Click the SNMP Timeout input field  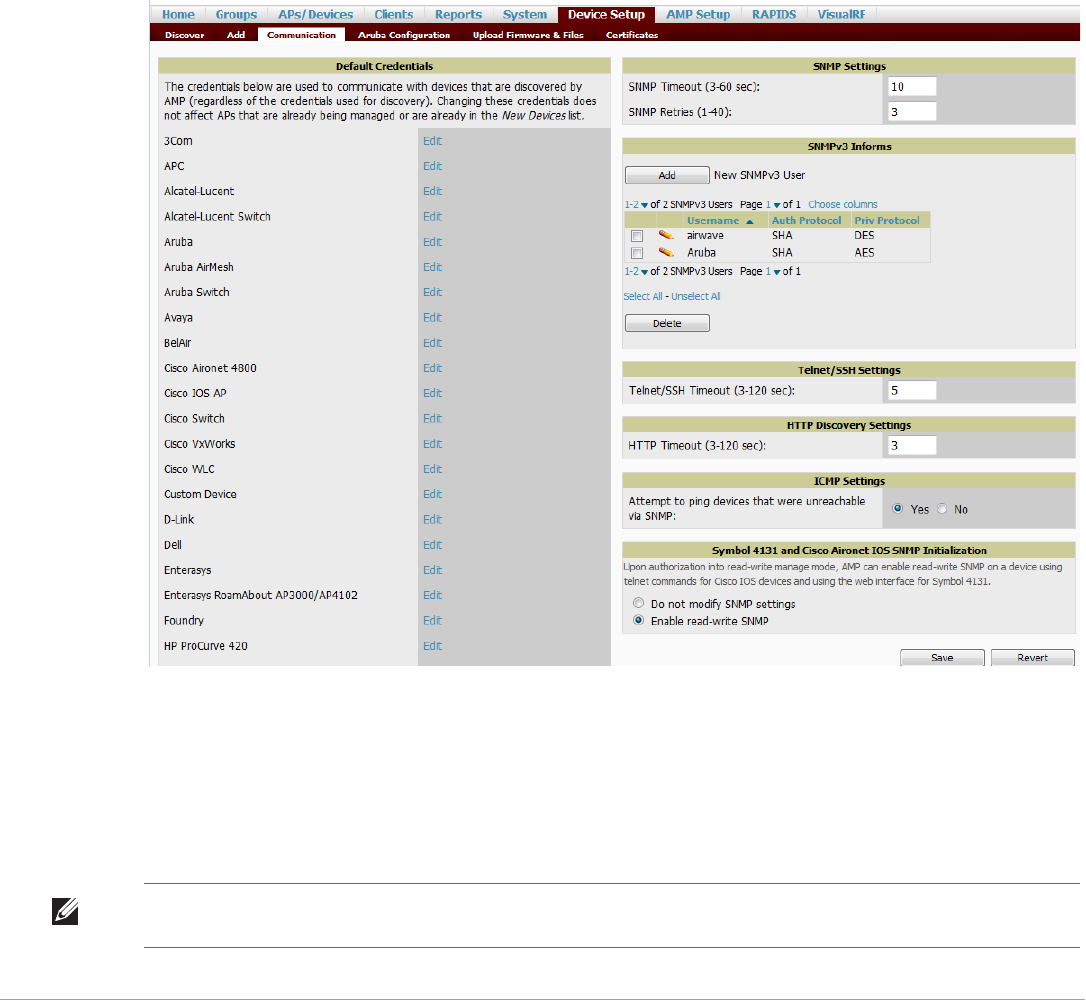pyautogui.click(x=911, y=87)
